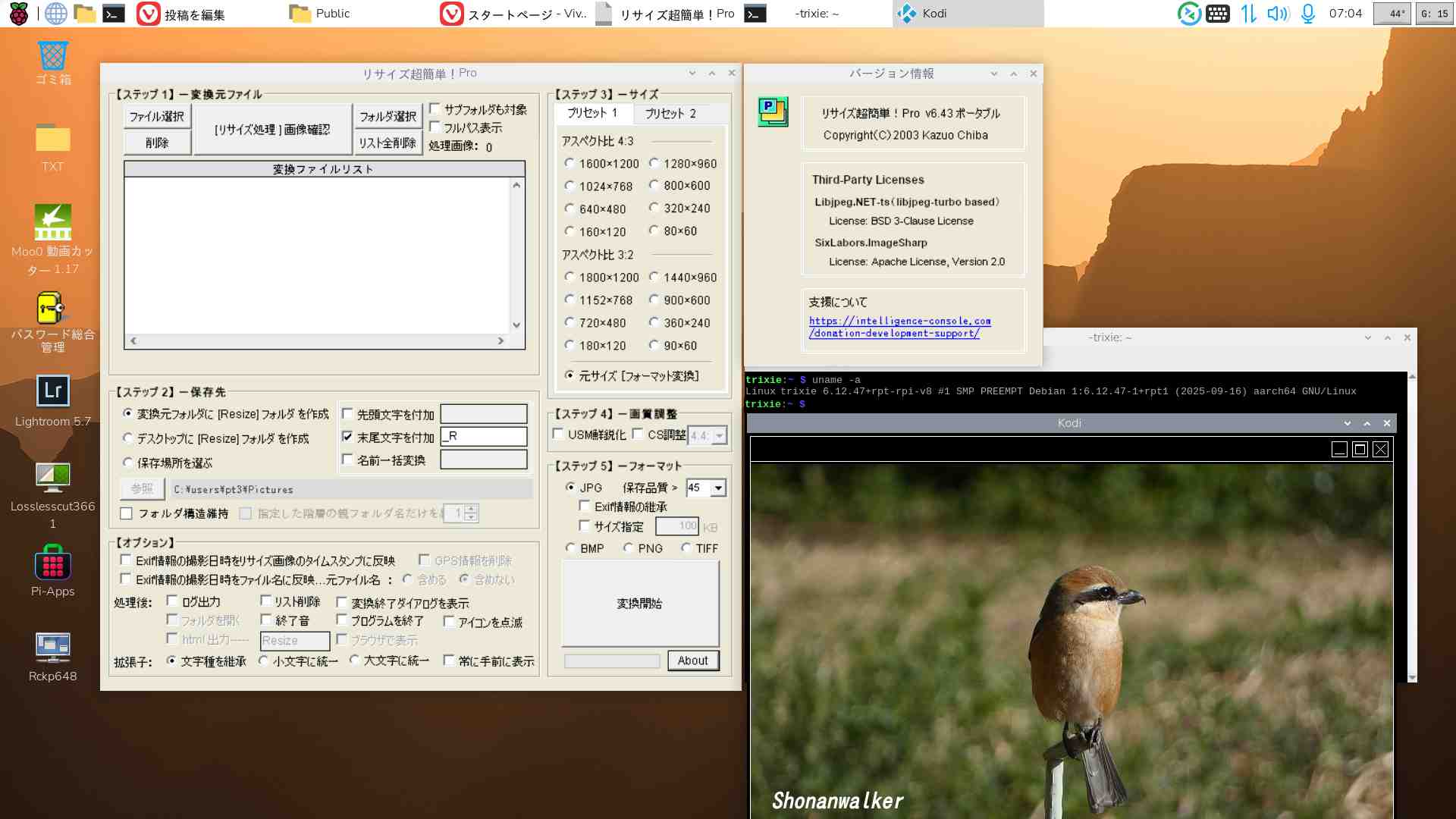The image size is (1456, 819).
Task: Open the Pi-Apps desktop icon
Action: click(x=52, y=563)
